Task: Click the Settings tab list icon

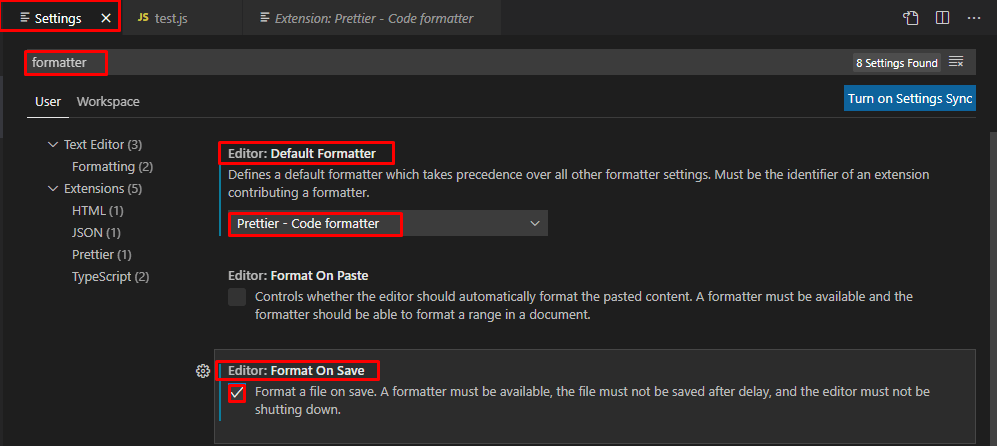Action: pos(25,18)
